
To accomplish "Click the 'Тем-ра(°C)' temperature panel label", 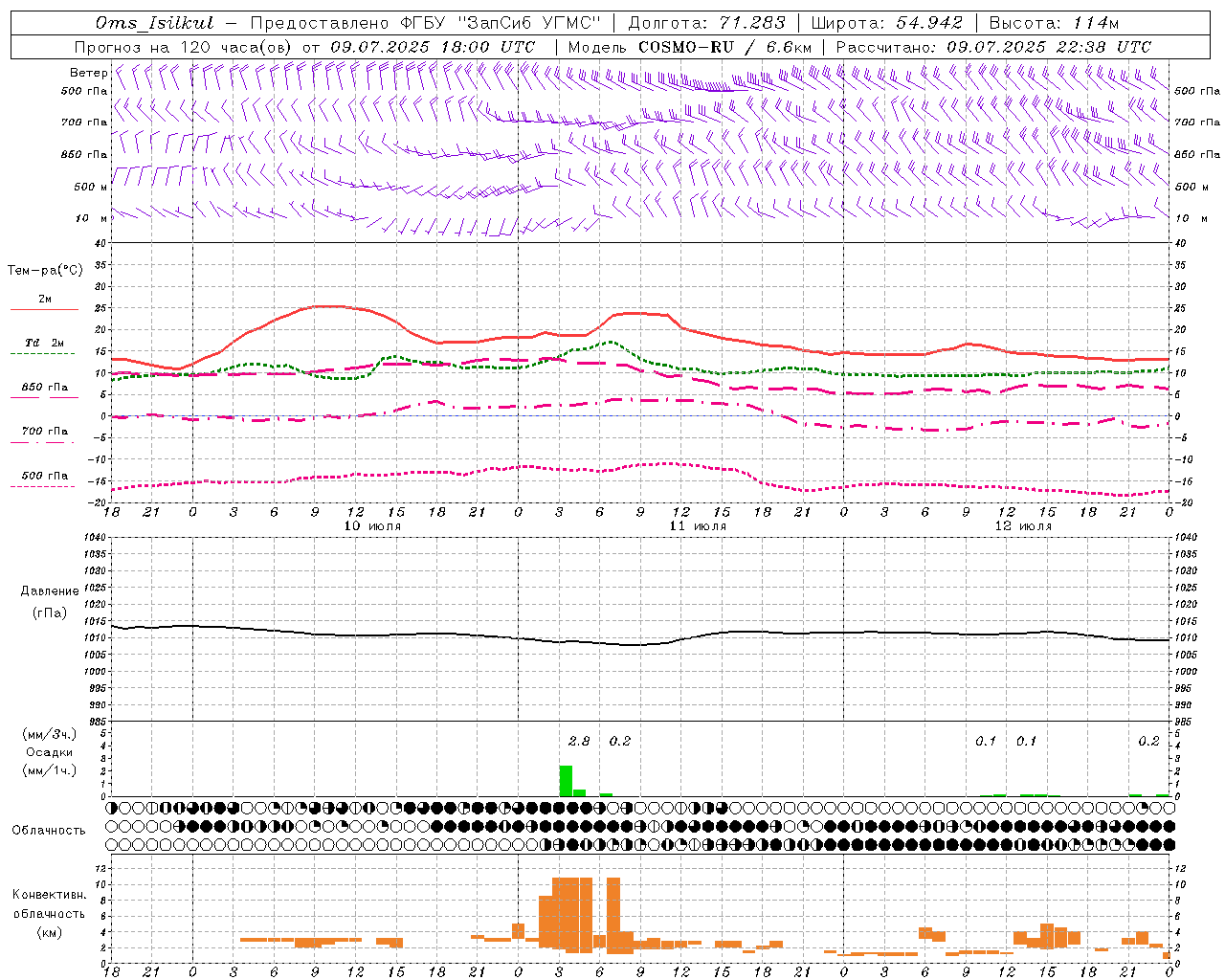I will click(45, 271).
